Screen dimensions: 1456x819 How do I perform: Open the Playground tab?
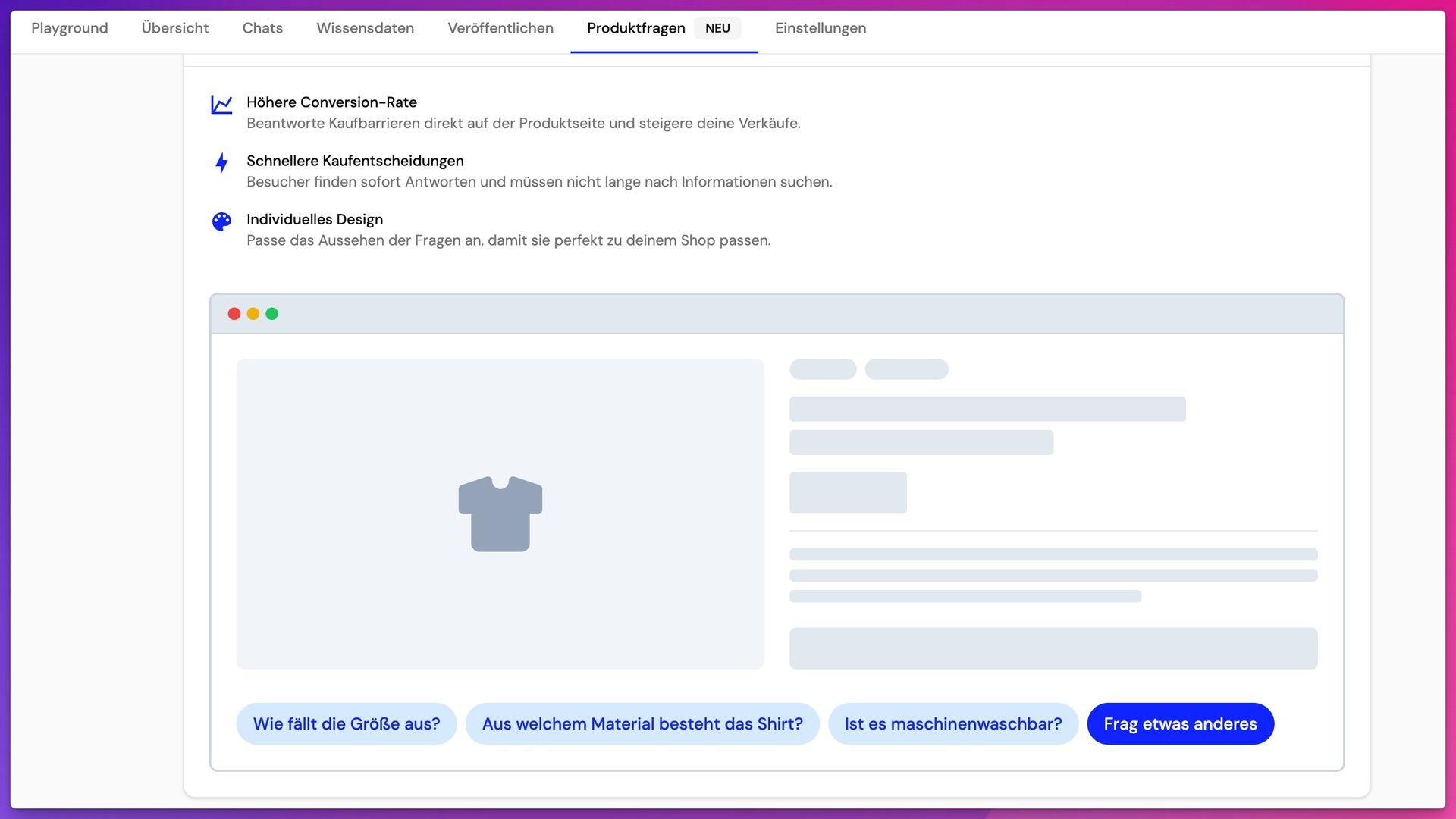click(70, 28)
